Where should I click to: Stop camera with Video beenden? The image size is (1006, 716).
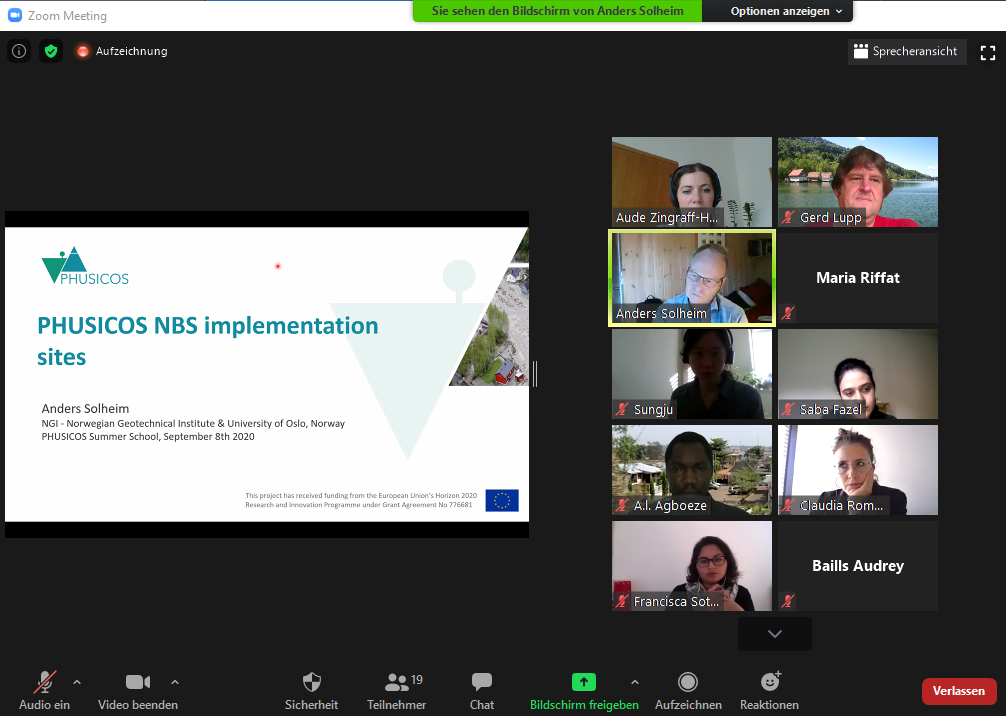[137, 690]
